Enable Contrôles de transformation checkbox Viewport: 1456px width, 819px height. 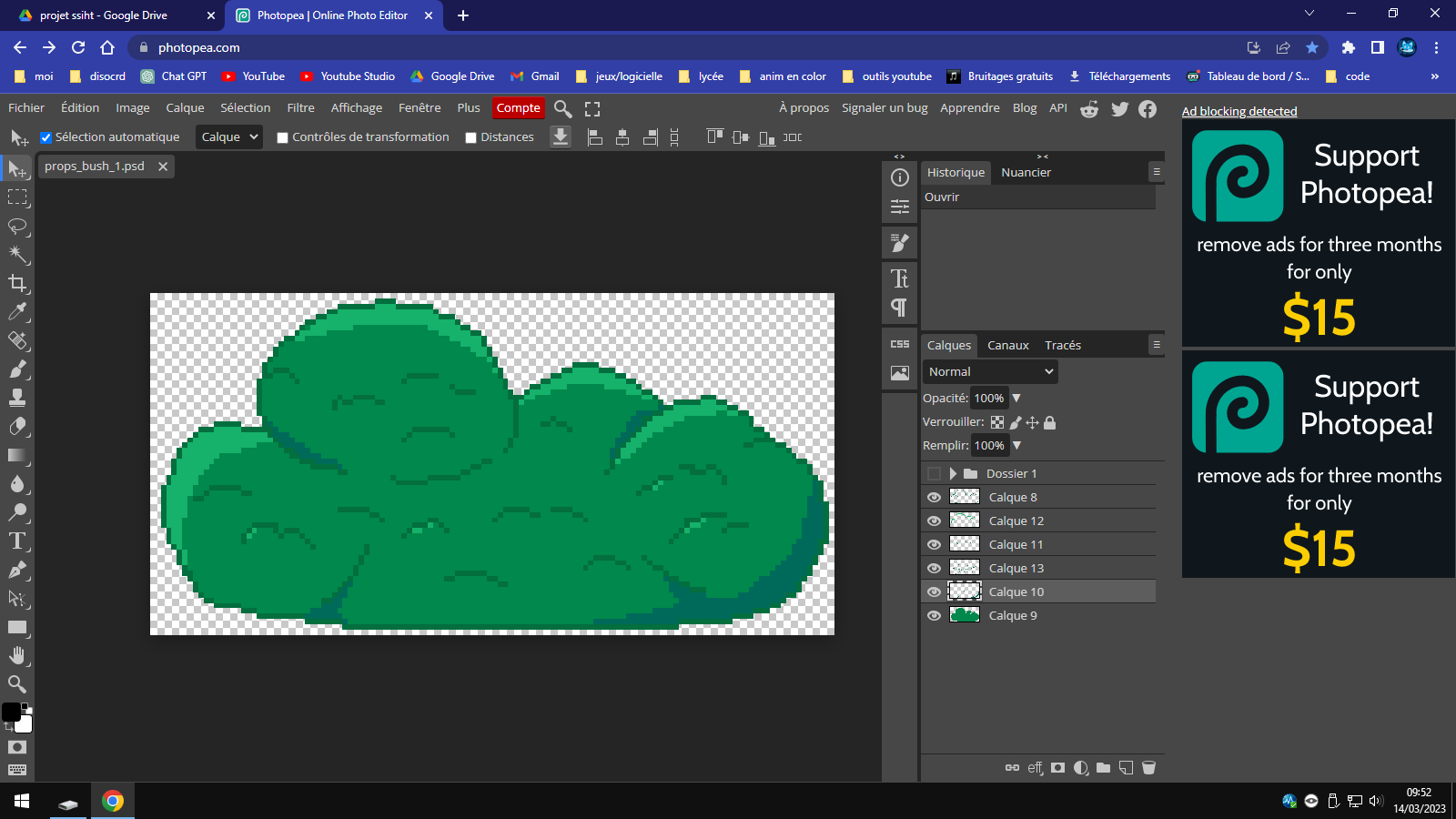pyautogui.click(x=282, y=137)
